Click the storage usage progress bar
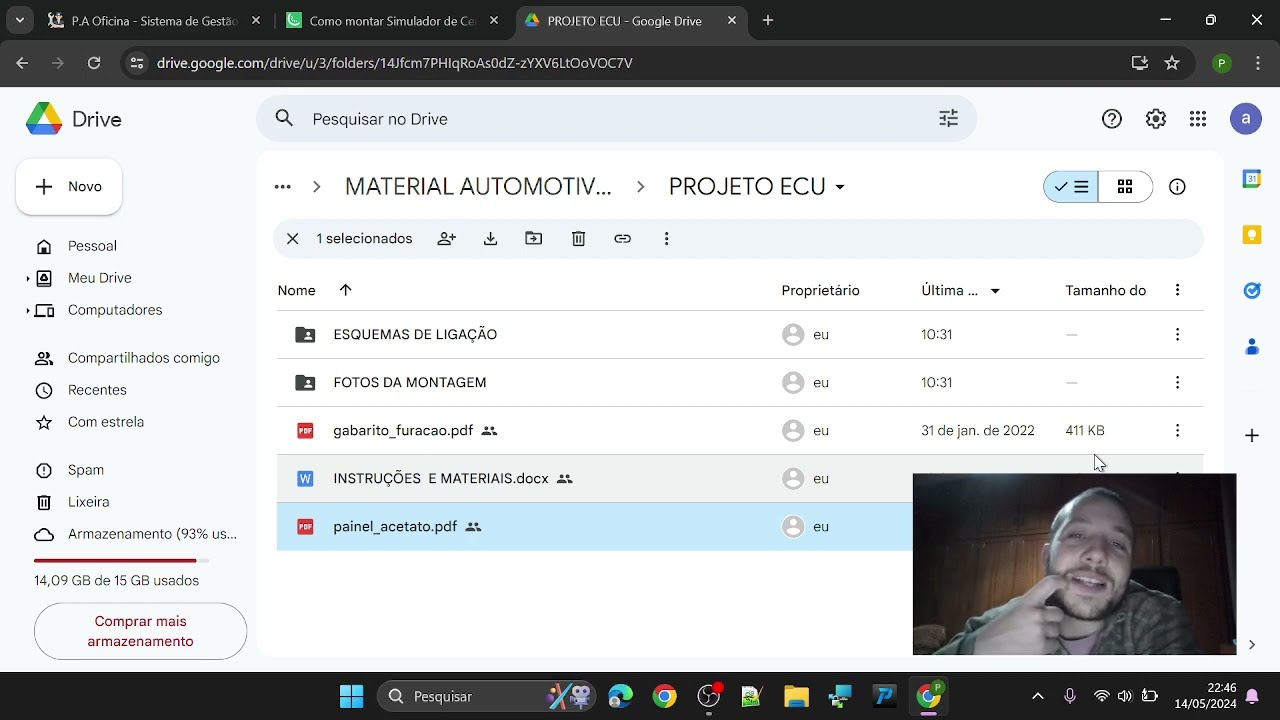The height and width of the screenshot is (720, 1280). [122, 560]
